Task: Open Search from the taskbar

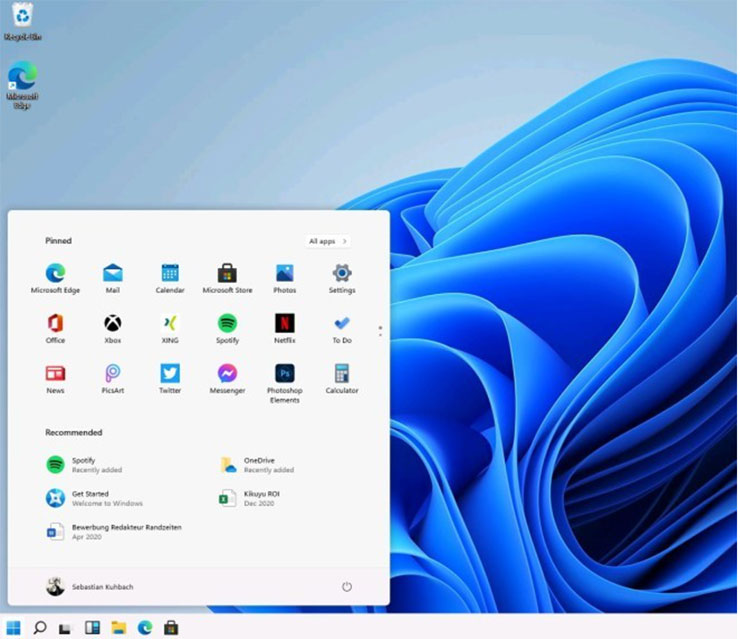Action: [40, 628]
